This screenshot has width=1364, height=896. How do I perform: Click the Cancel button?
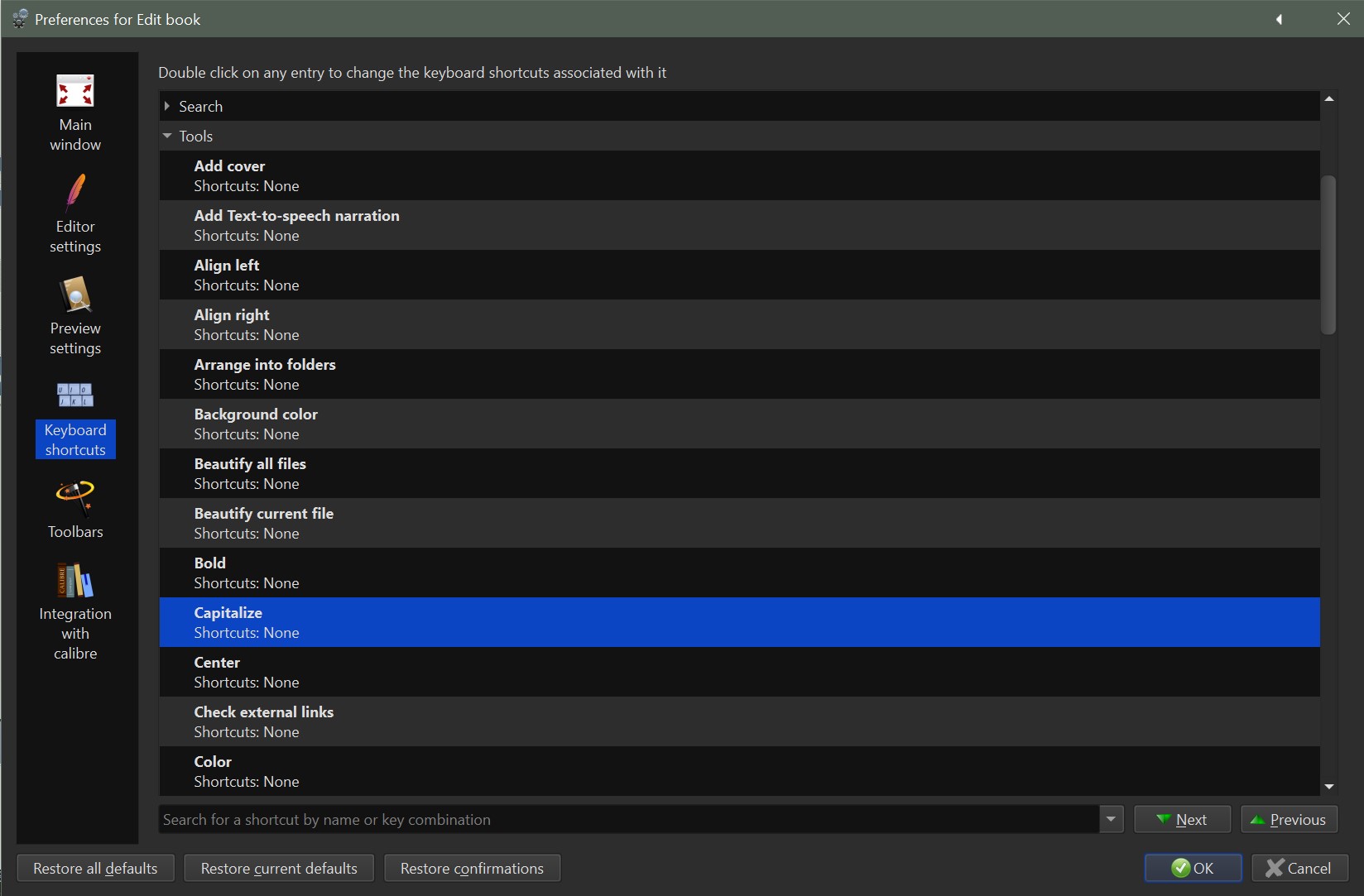(1299, 868)
